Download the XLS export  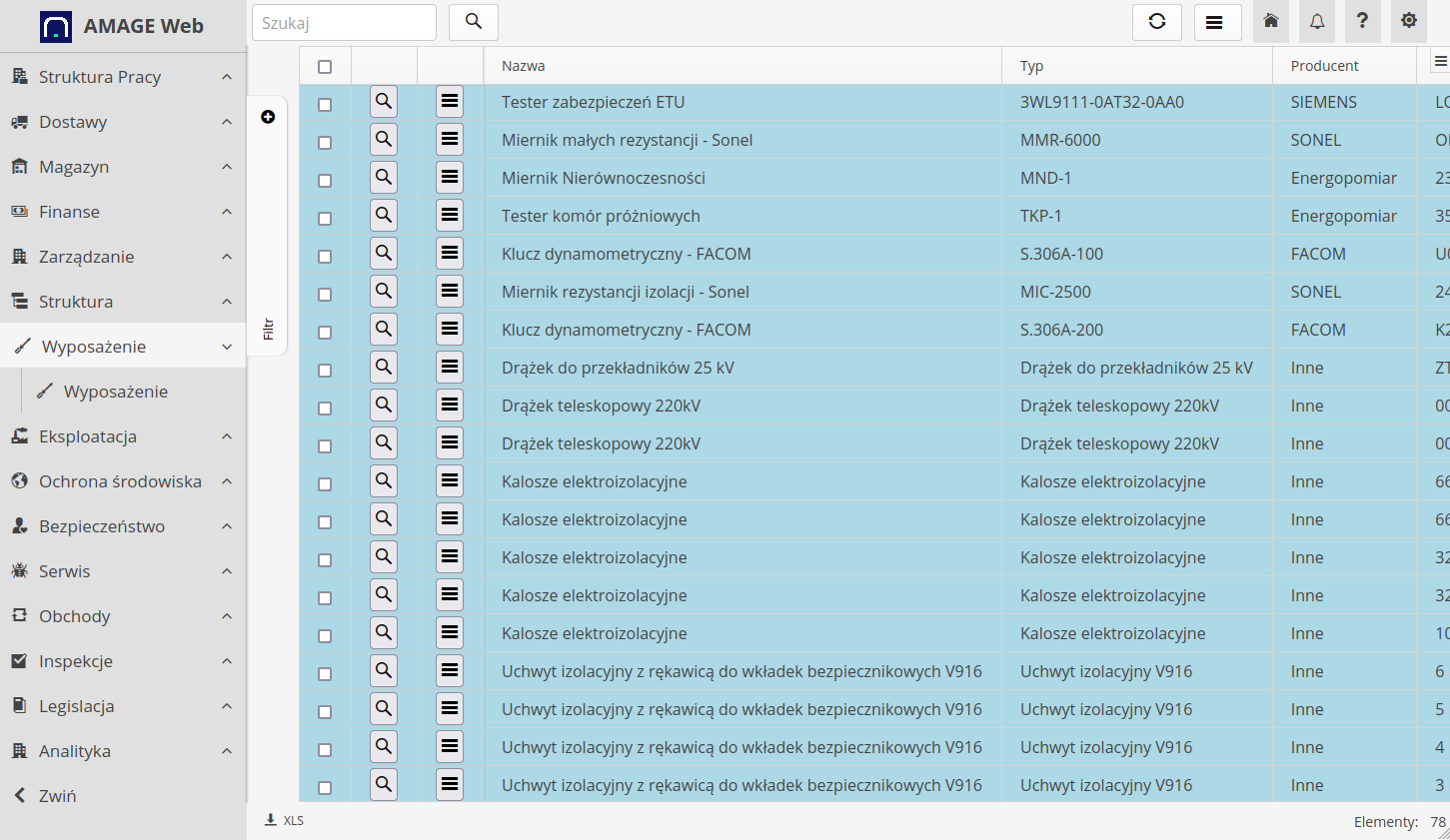[x=285, y=820]
